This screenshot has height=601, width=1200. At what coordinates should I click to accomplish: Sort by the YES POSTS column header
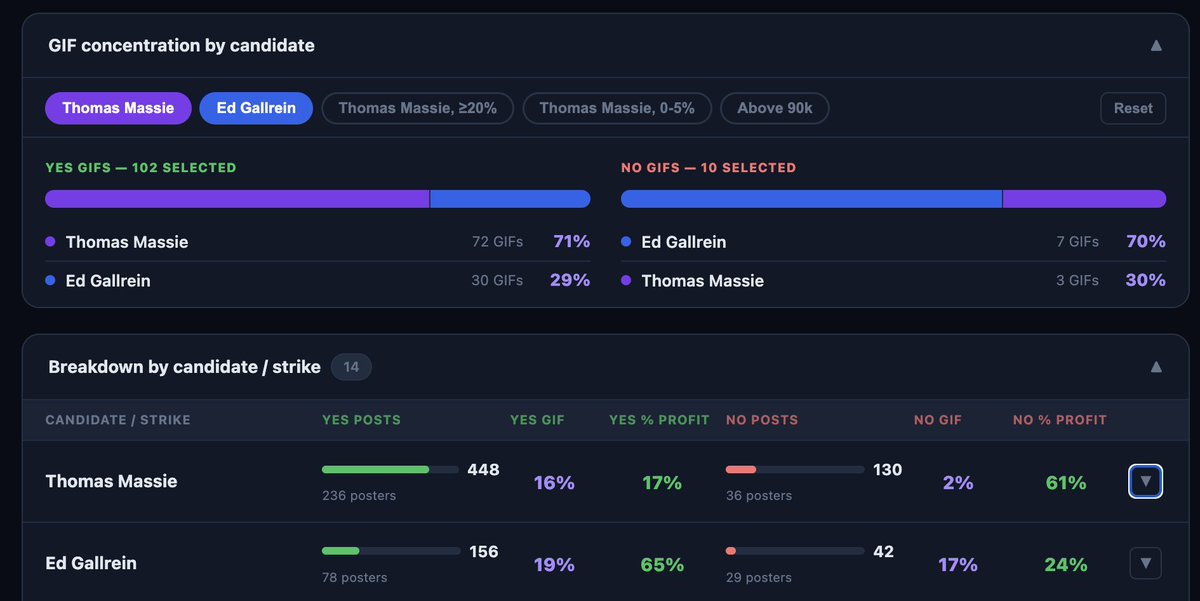361,420
